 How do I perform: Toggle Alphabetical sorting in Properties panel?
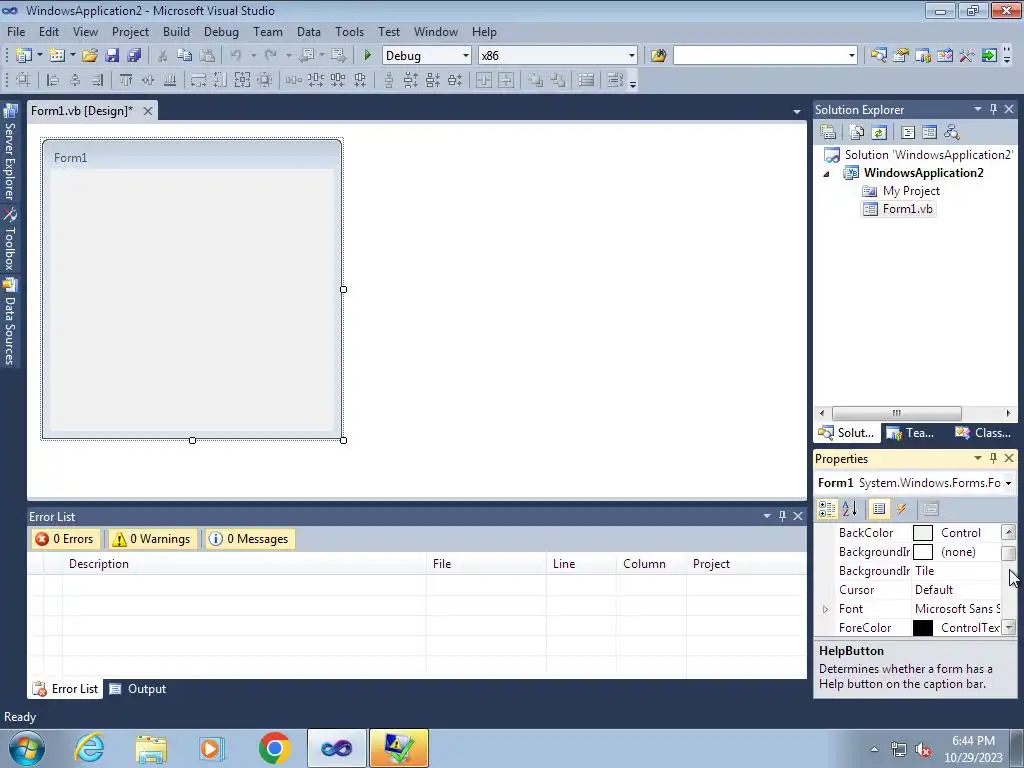pyautogui.click(x=850, y=509)
